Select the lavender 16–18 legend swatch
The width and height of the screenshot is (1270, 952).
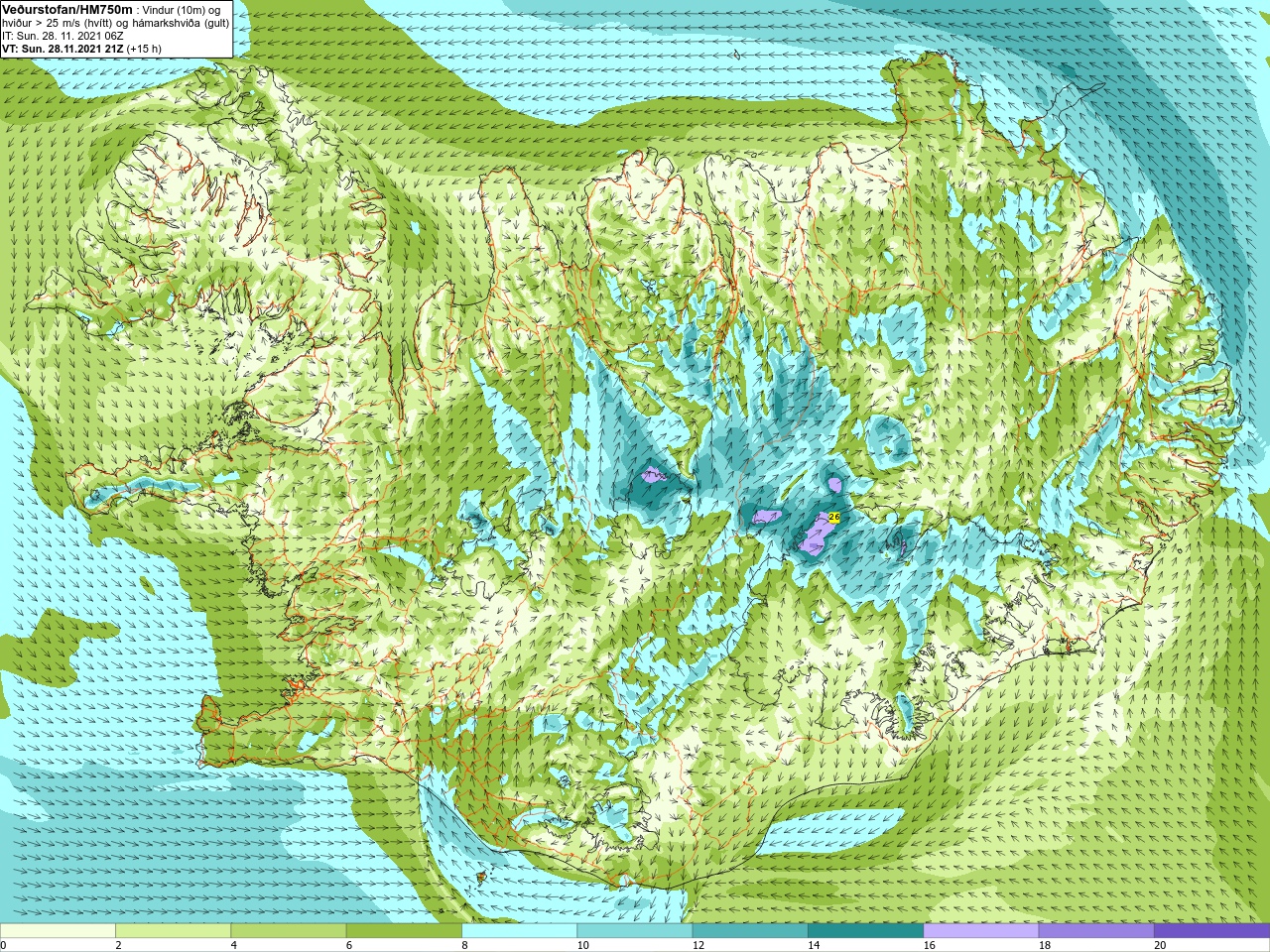[x=980, y=931]
